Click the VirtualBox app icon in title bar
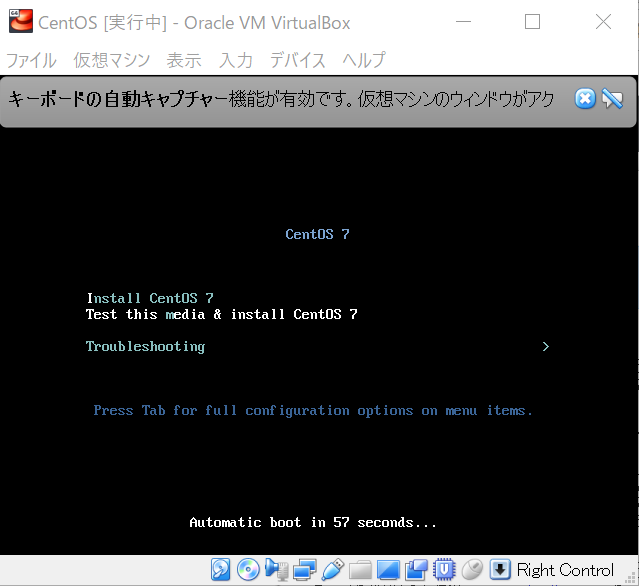Image resolution: width=639 pixels, height=586 pixels. click(x=20, y=21)
